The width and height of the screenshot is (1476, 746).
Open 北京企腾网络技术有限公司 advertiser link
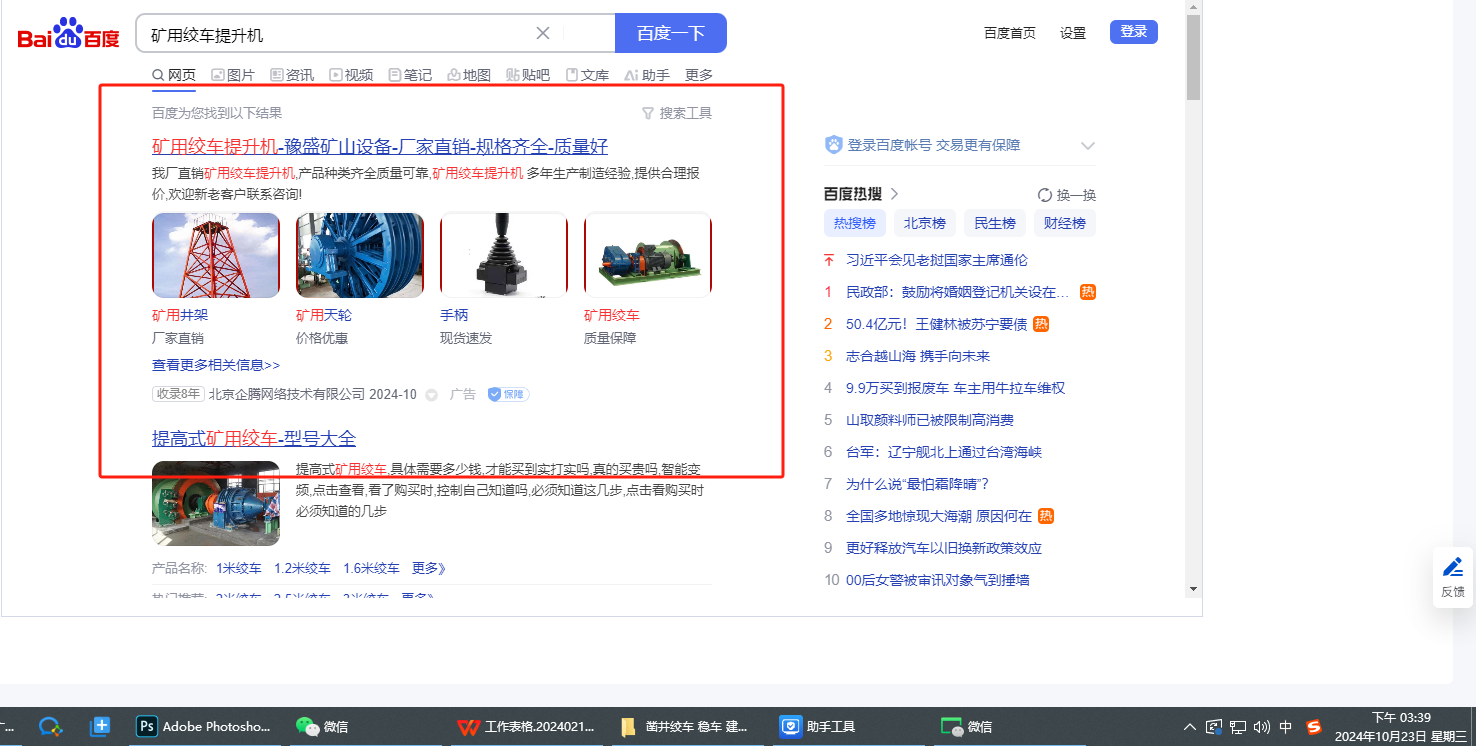287,394
